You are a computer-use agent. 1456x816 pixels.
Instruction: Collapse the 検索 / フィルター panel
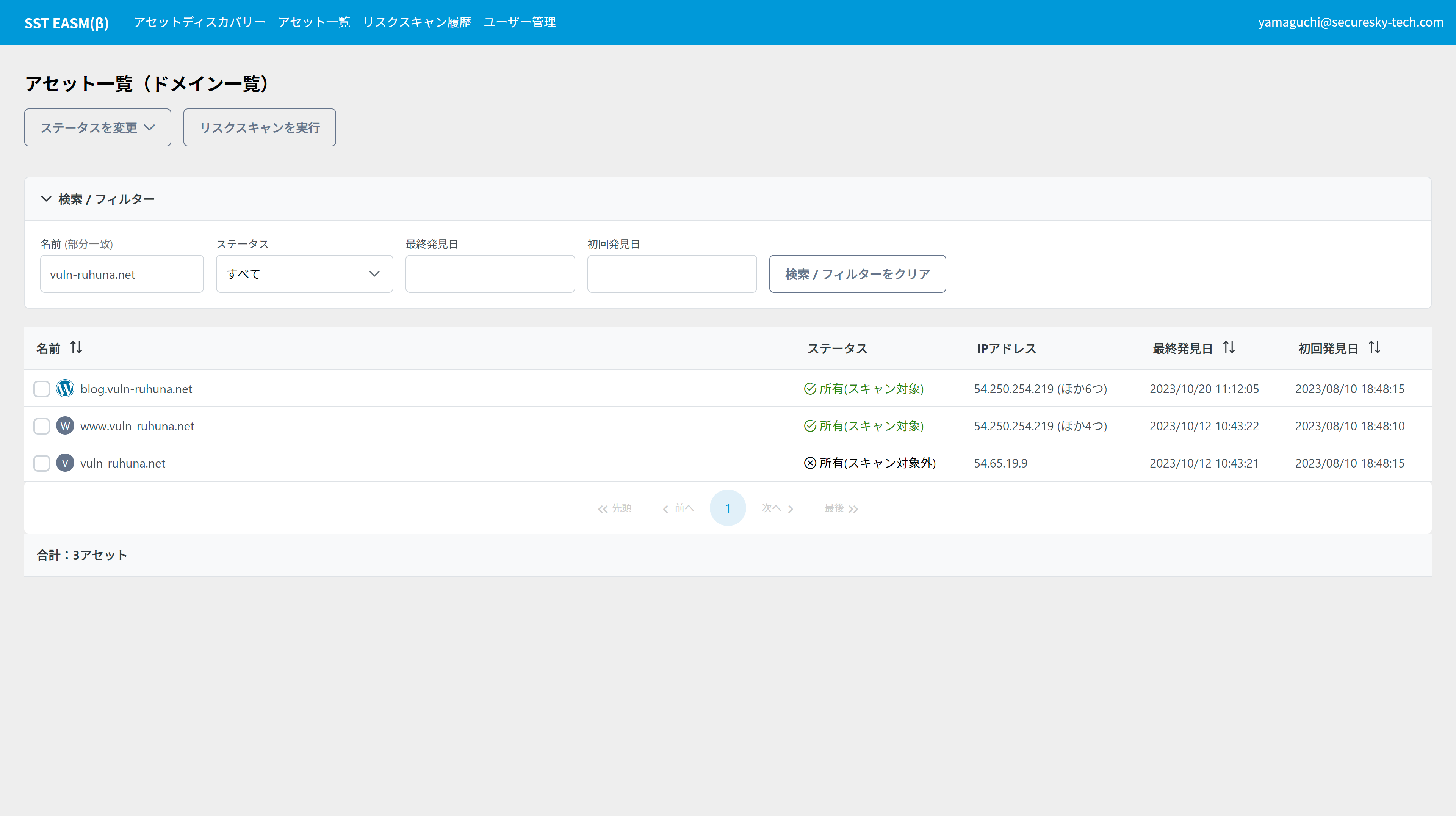coord(46,199)
